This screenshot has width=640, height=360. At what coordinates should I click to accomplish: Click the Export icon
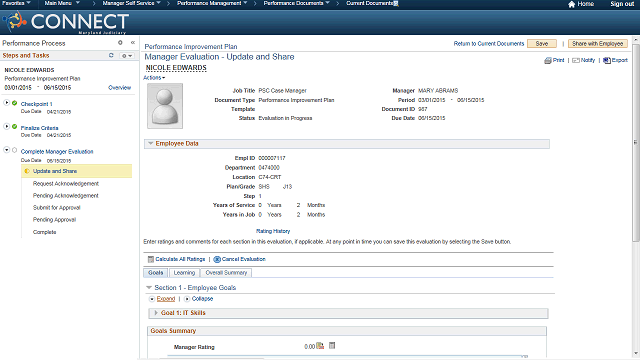pyautogui.click(x=607, y=60)
